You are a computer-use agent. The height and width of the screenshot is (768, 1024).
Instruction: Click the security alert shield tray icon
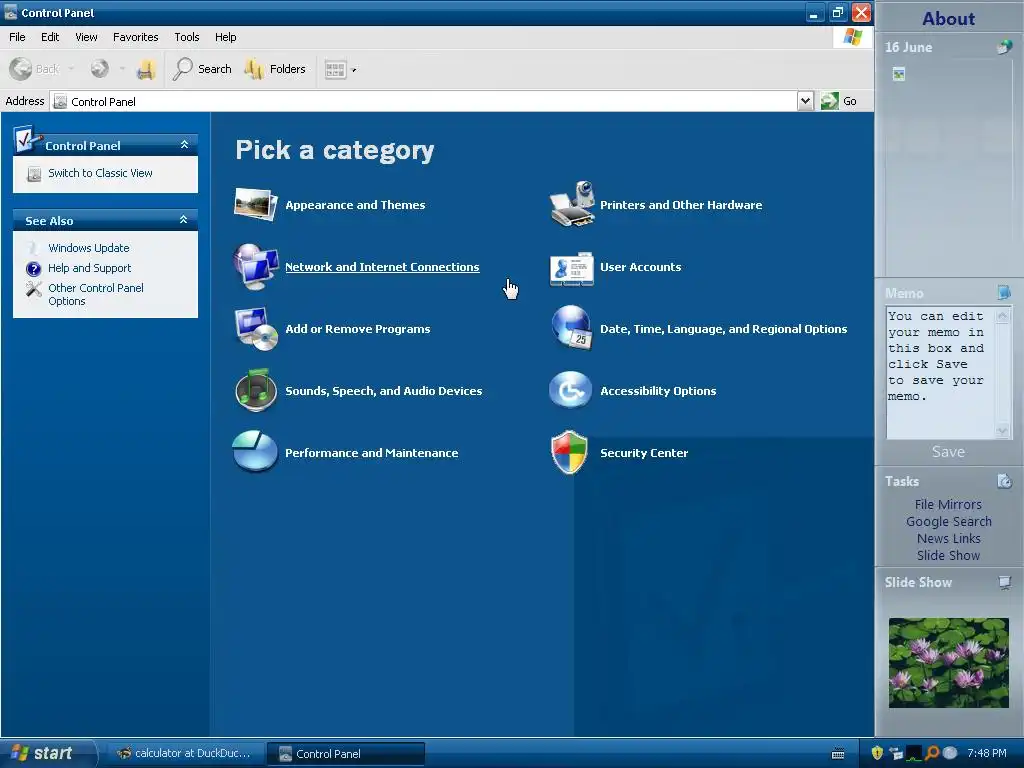tap(877, 753)
